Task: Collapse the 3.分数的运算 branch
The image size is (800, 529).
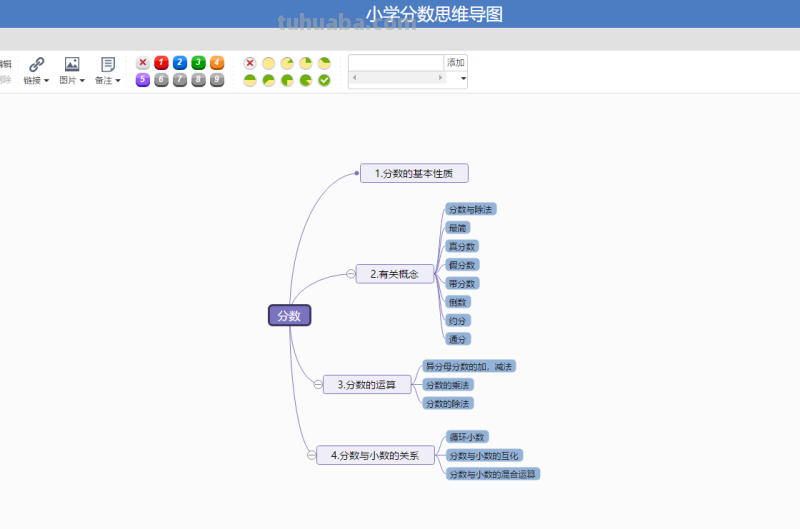Action: pyautogui.click(x=318, y=385)
